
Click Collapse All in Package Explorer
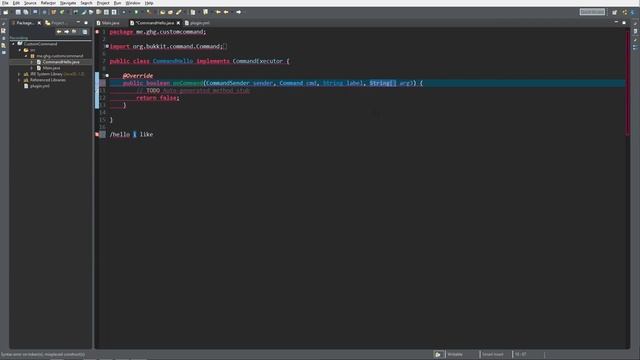85,31
